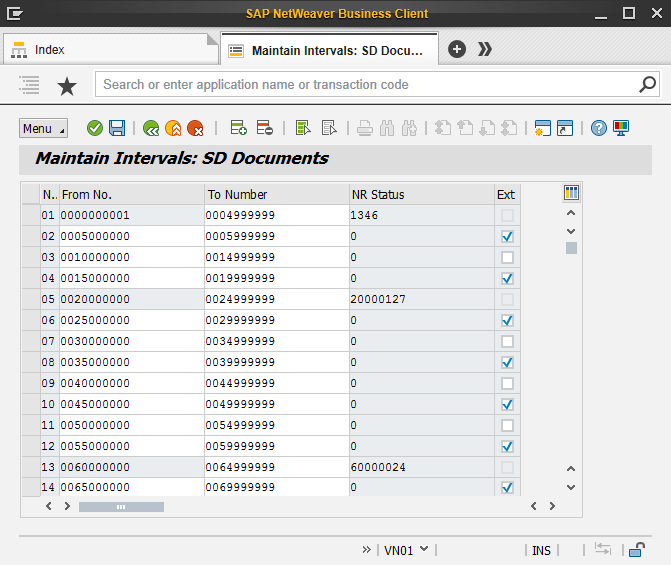Image resolution: width=671 pixels, height=565 pixels.
Task: Edit To Number 0014999999 field
Action: coord(277,257)
